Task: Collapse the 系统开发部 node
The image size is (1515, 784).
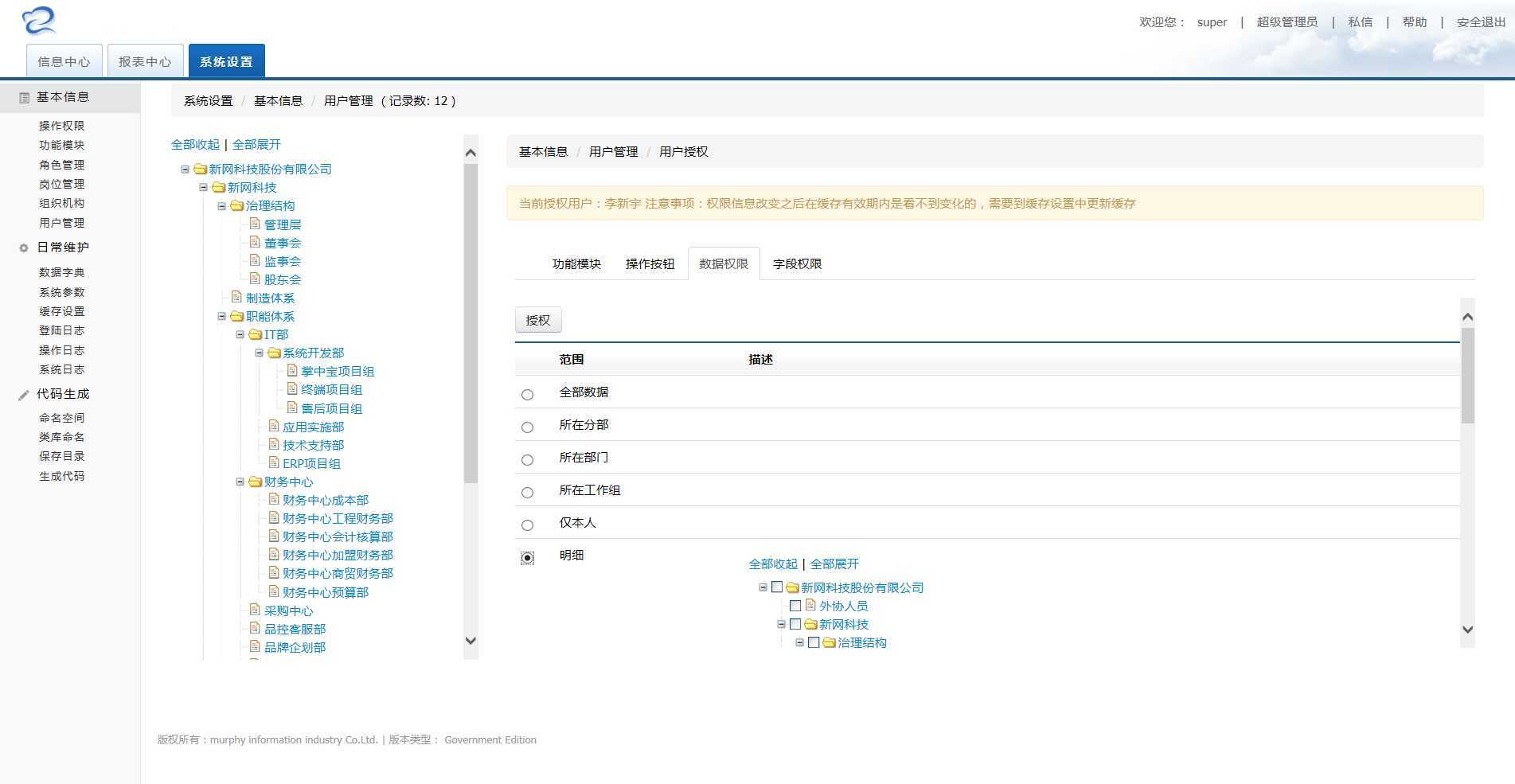Action: tap(259, 353)
